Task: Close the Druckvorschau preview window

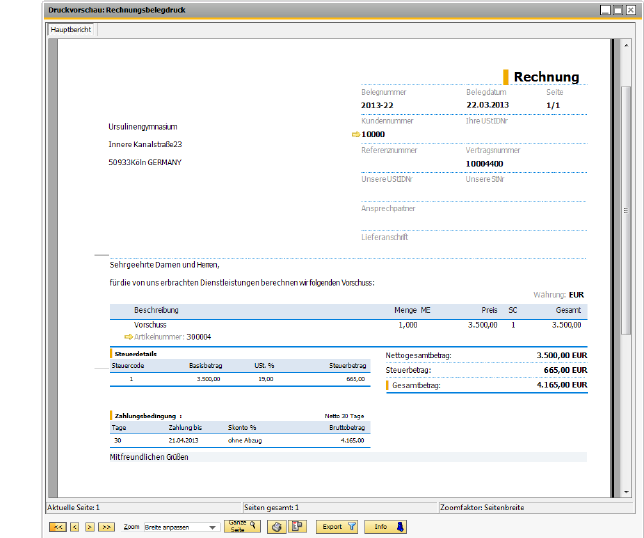Action: click(x=632, y=9)
